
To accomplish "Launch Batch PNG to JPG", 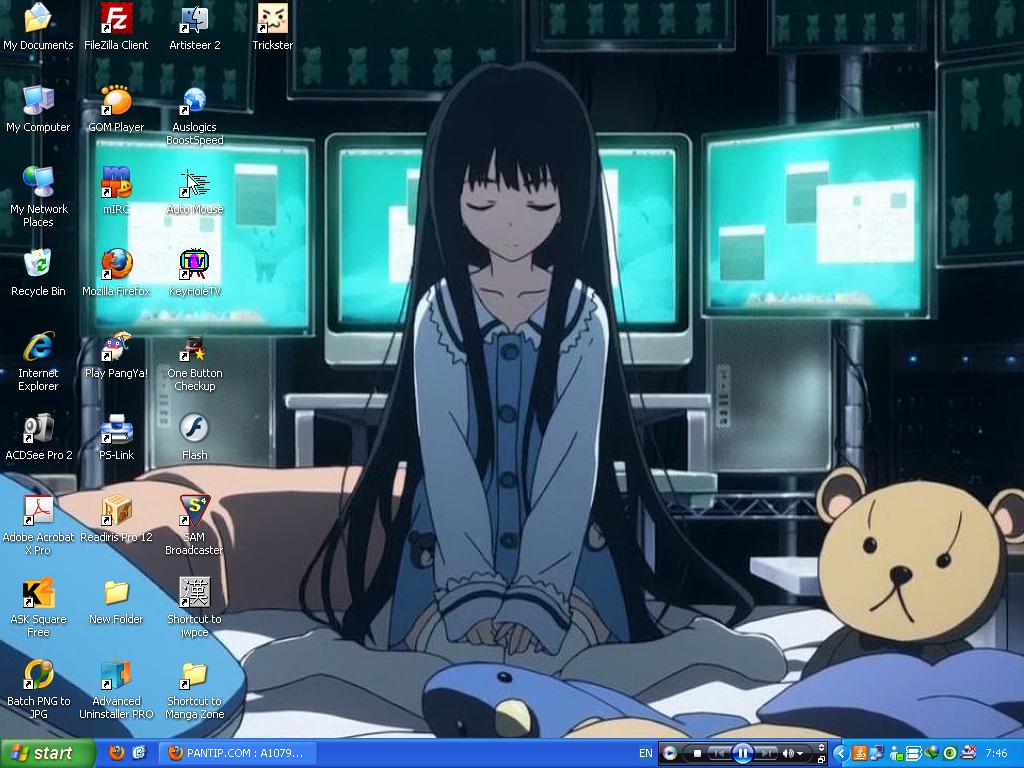I will [38, 690].
